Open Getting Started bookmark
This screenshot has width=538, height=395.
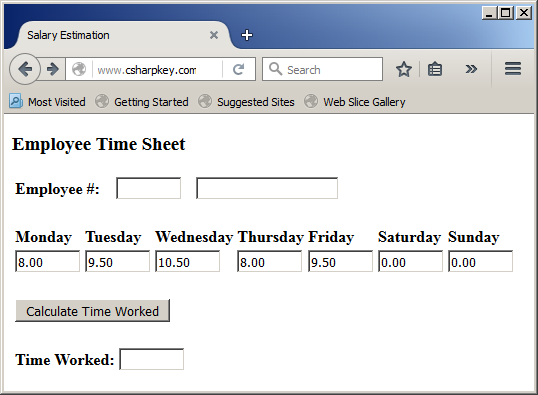pyautogui.click(x=142, y=102)
